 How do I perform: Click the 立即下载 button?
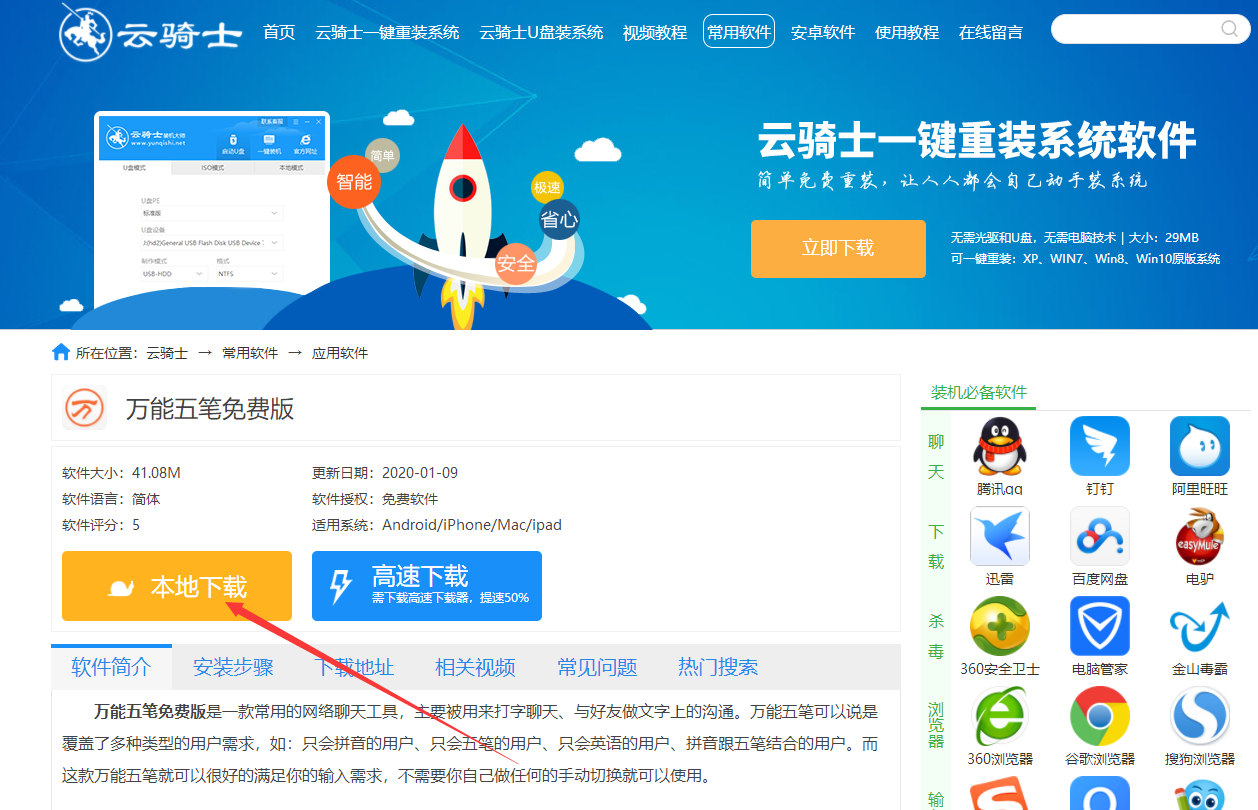point(838,248)
